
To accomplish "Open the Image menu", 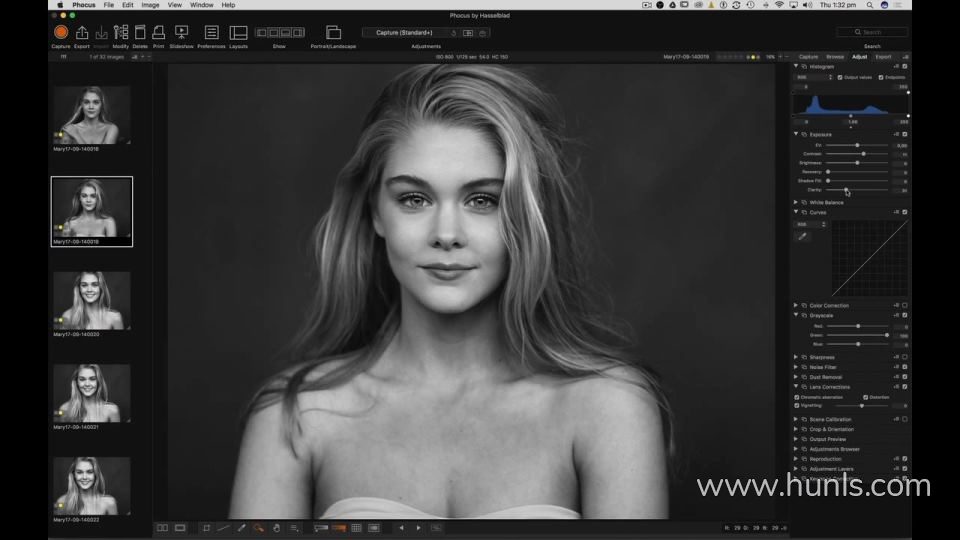I will click(150, 5).
